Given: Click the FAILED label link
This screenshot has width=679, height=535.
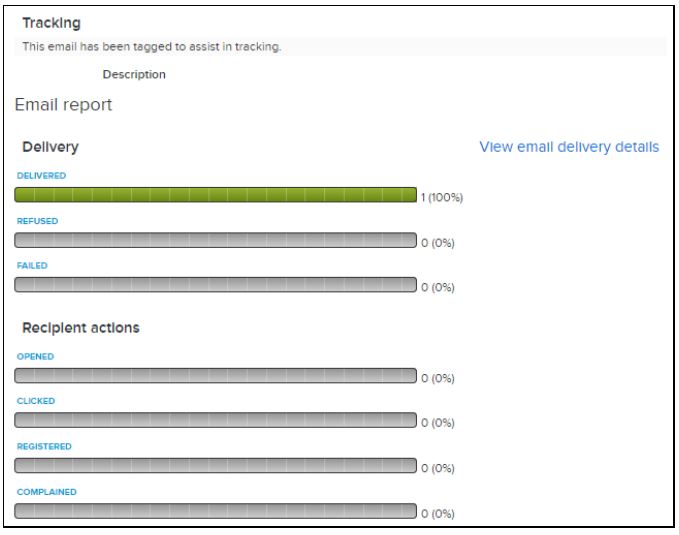Looking at the screenshot, I should [x=32, y=266].
